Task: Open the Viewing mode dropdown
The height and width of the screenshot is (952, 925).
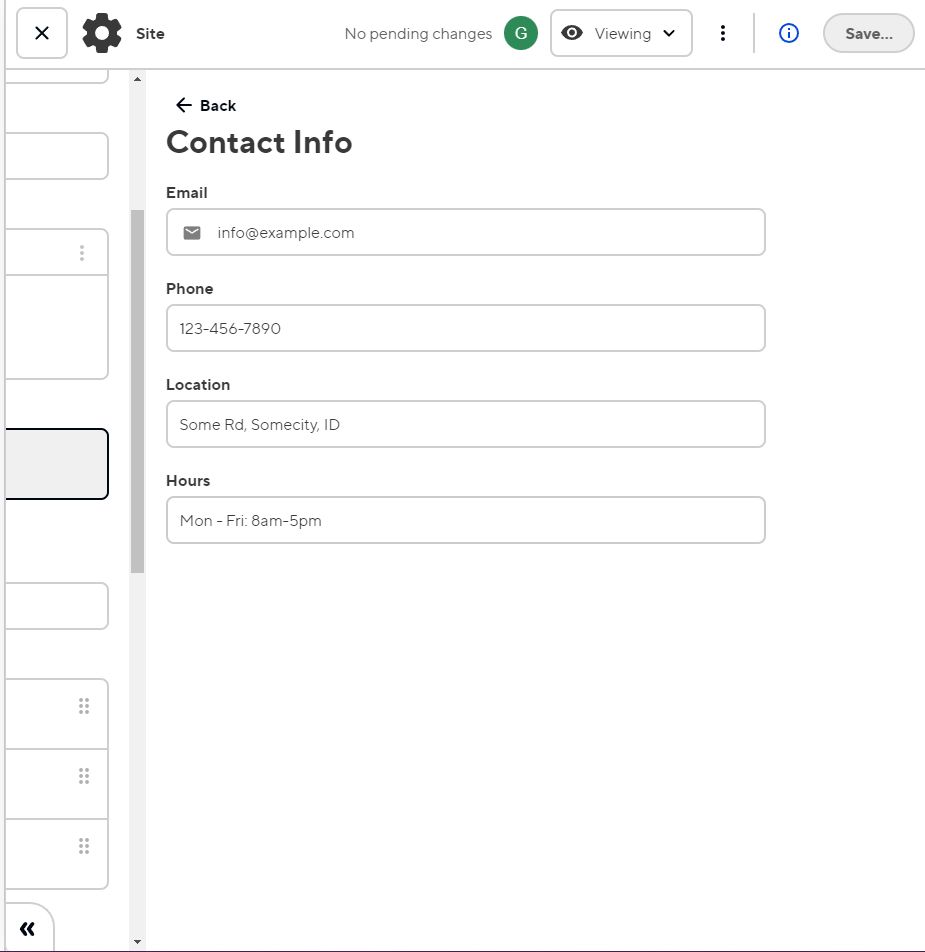Action: click(x=621, y=33)
